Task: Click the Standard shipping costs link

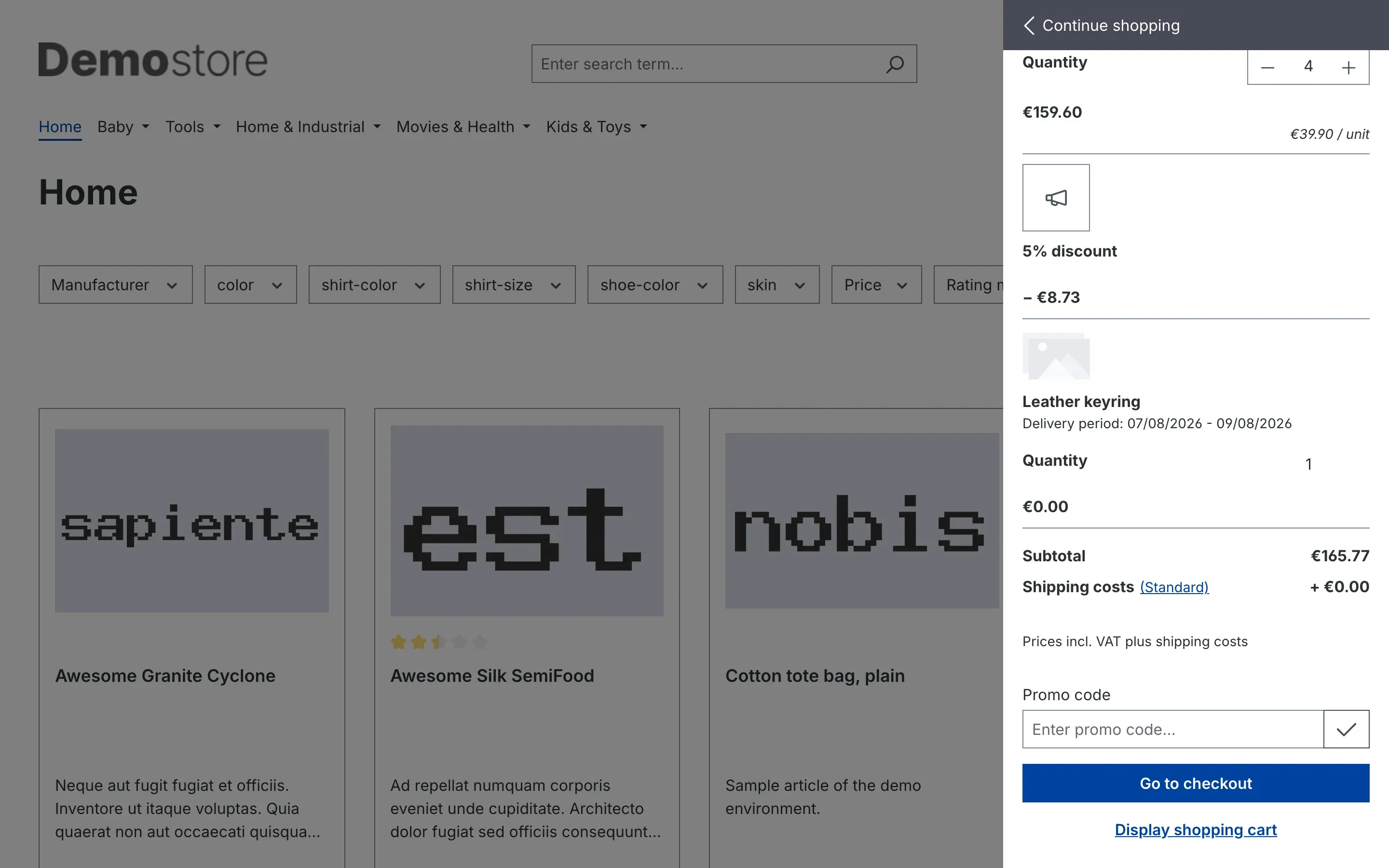Action: [1174, 587]
